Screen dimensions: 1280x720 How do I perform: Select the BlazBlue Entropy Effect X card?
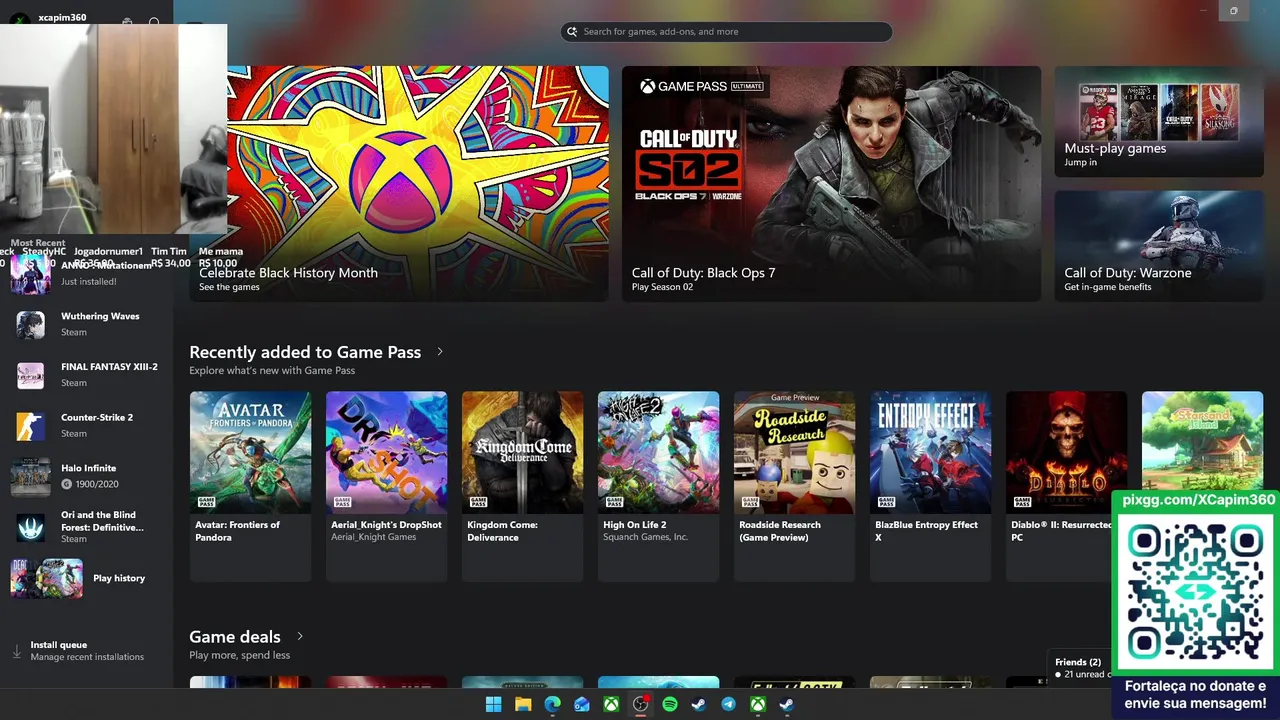930,486
